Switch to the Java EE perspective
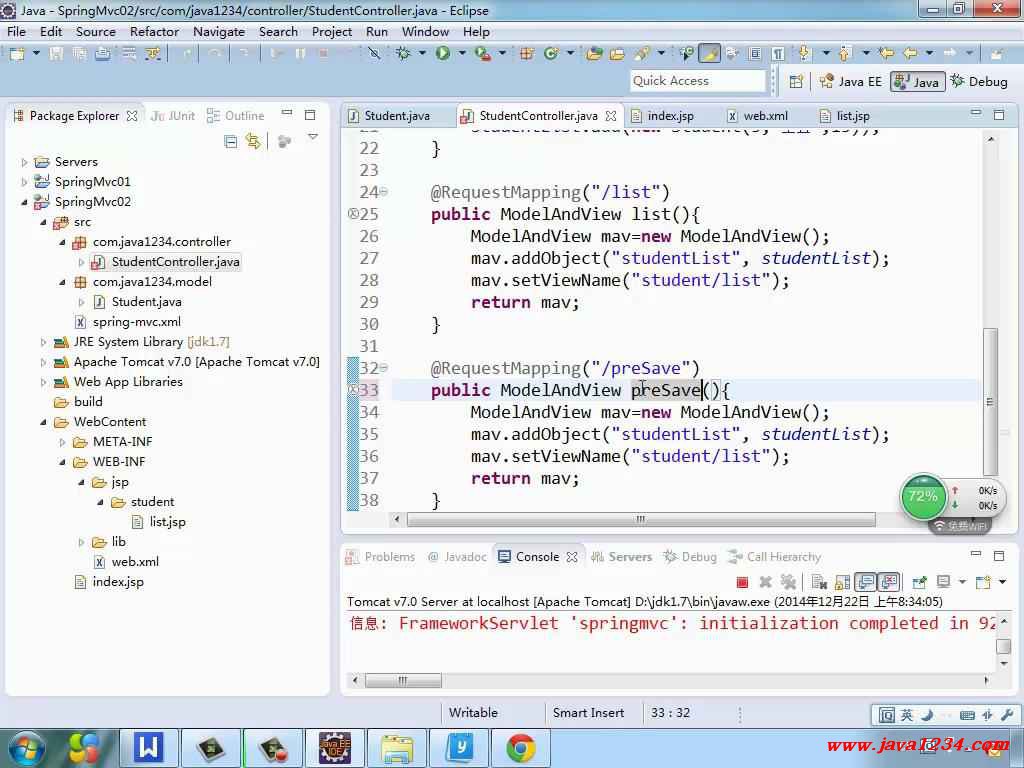 tap(850, 82)
